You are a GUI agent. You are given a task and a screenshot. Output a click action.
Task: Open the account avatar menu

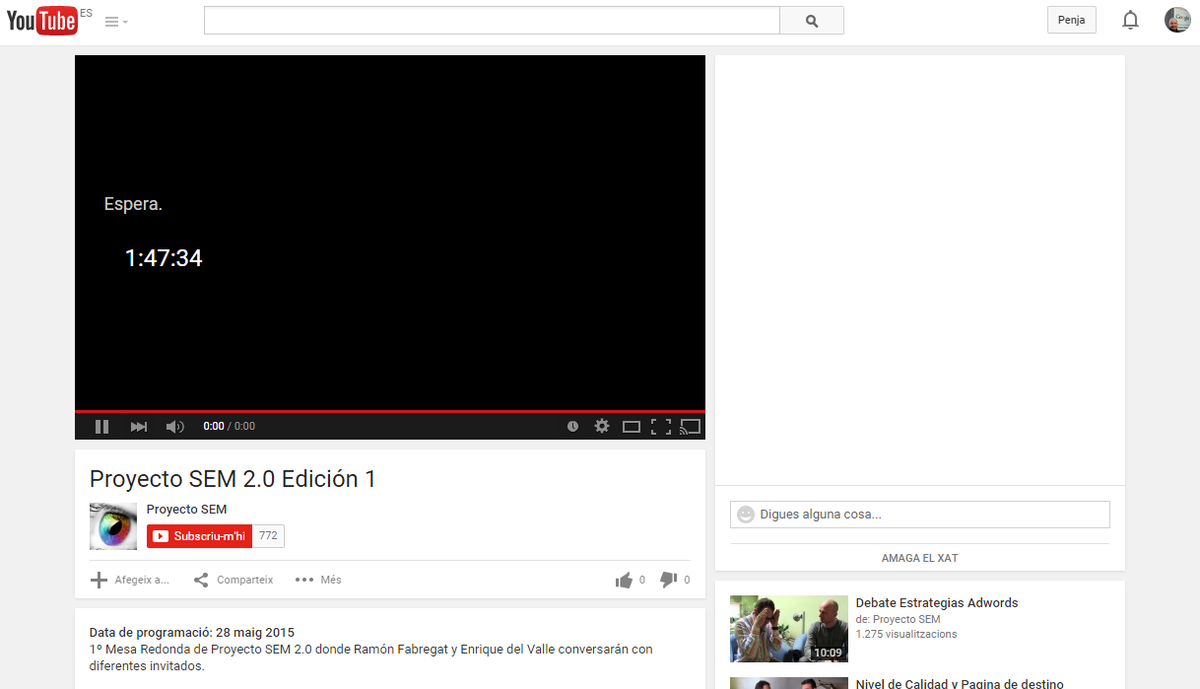1177,20
